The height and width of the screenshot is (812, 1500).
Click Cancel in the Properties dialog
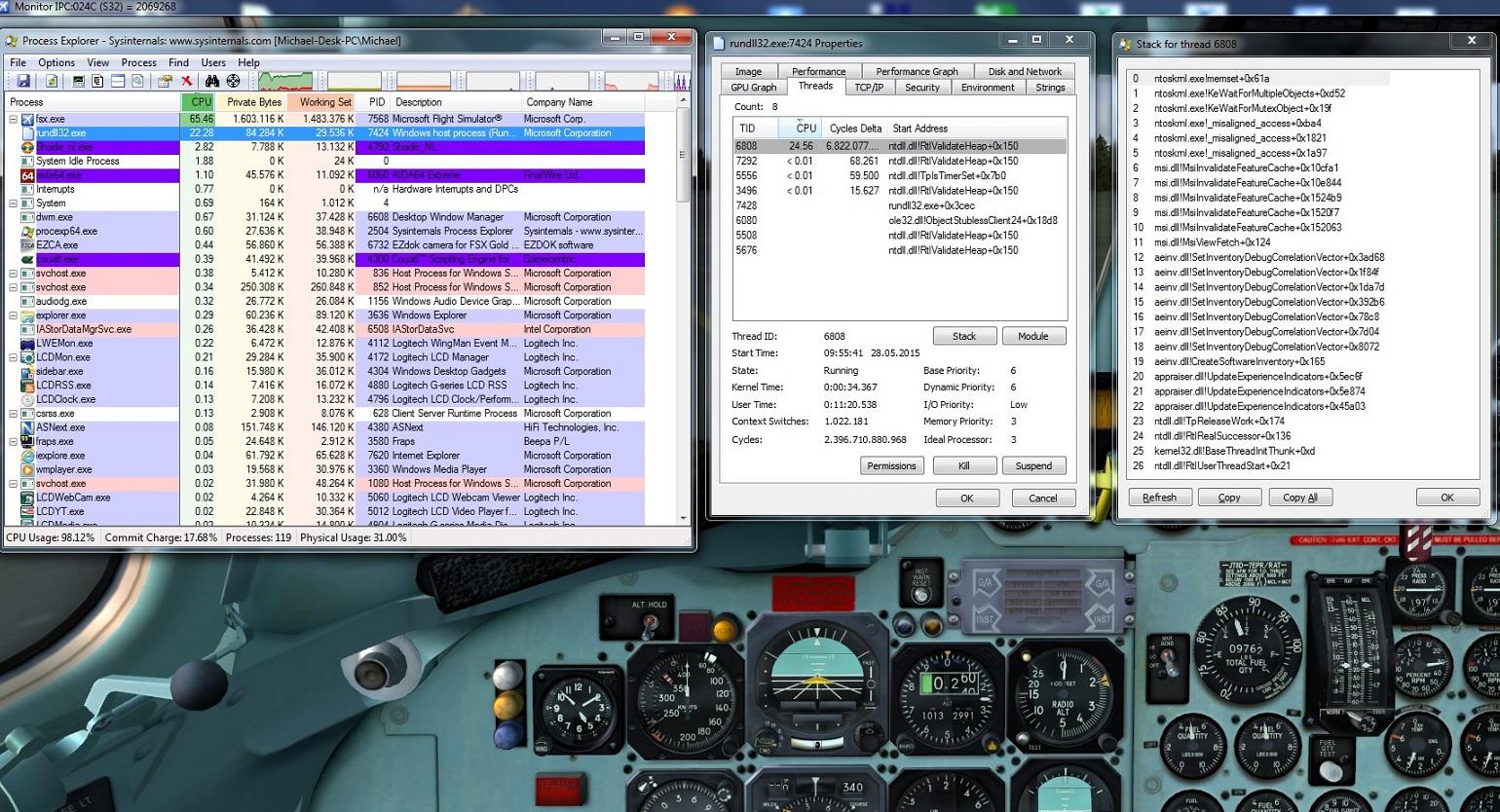coord(1042,498)
